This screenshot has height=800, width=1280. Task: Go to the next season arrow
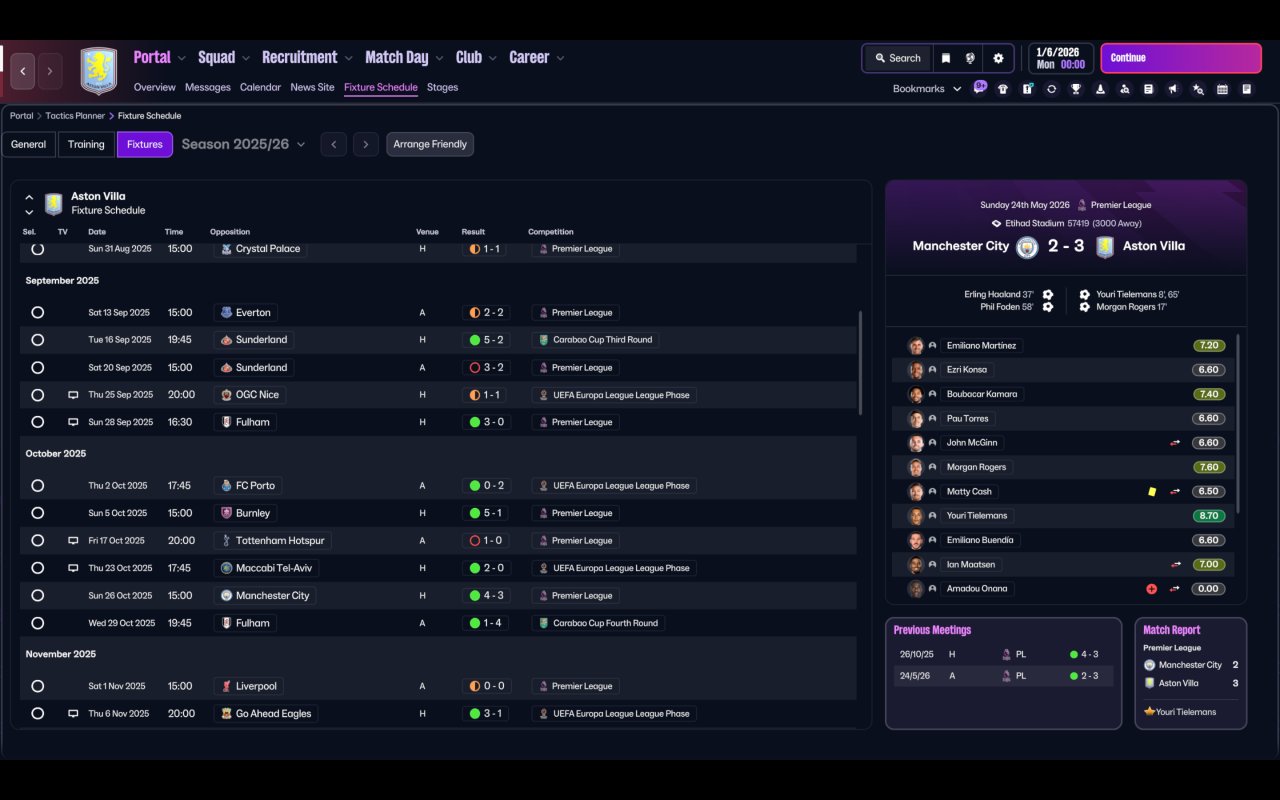coord(366,145)
